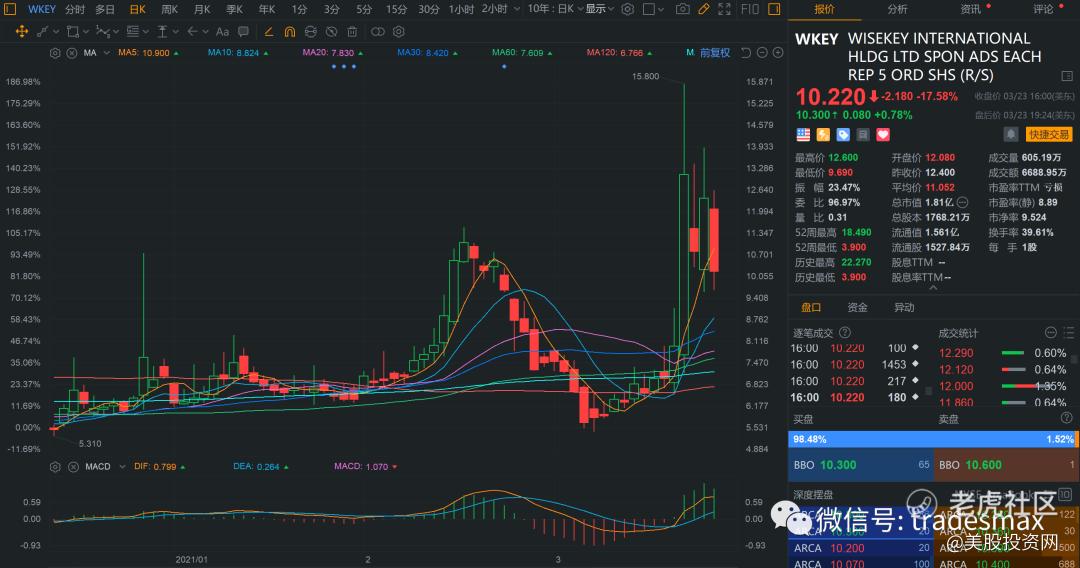The image size is (1080, 568).
Task: Click the blue tag icon under price
Action: pyautogui.click(x=843, y=135)
